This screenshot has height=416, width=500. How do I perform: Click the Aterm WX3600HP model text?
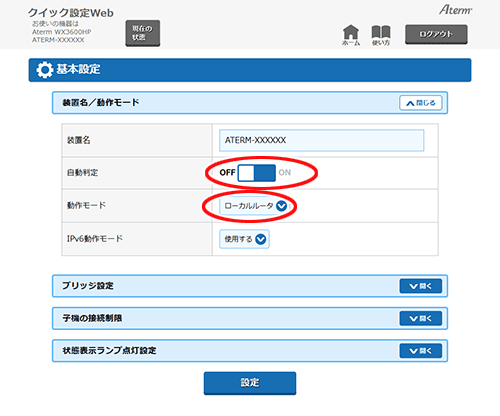pyautogui.click(x=62, y=32)
